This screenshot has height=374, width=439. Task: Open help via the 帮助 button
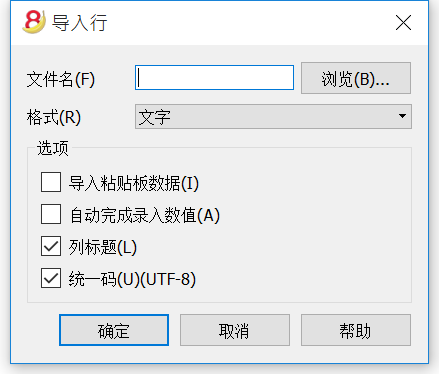[x=356, y=330]
